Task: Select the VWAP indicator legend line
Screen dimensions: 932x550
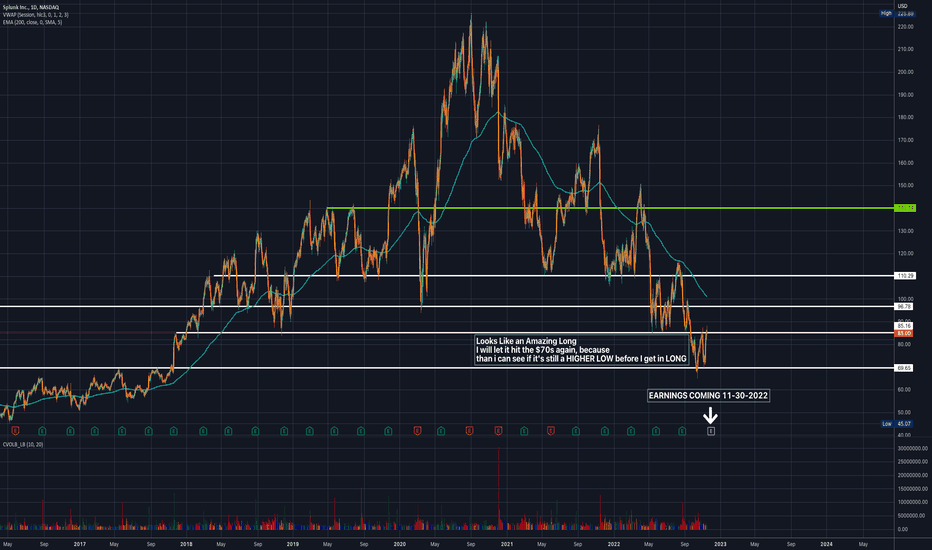Action: point(36,15)
